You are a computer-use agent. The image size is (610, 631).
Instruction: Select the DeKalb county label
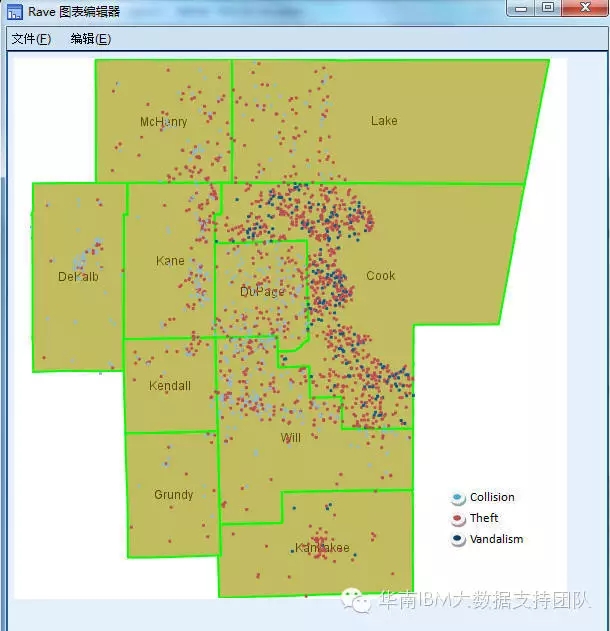78,277
